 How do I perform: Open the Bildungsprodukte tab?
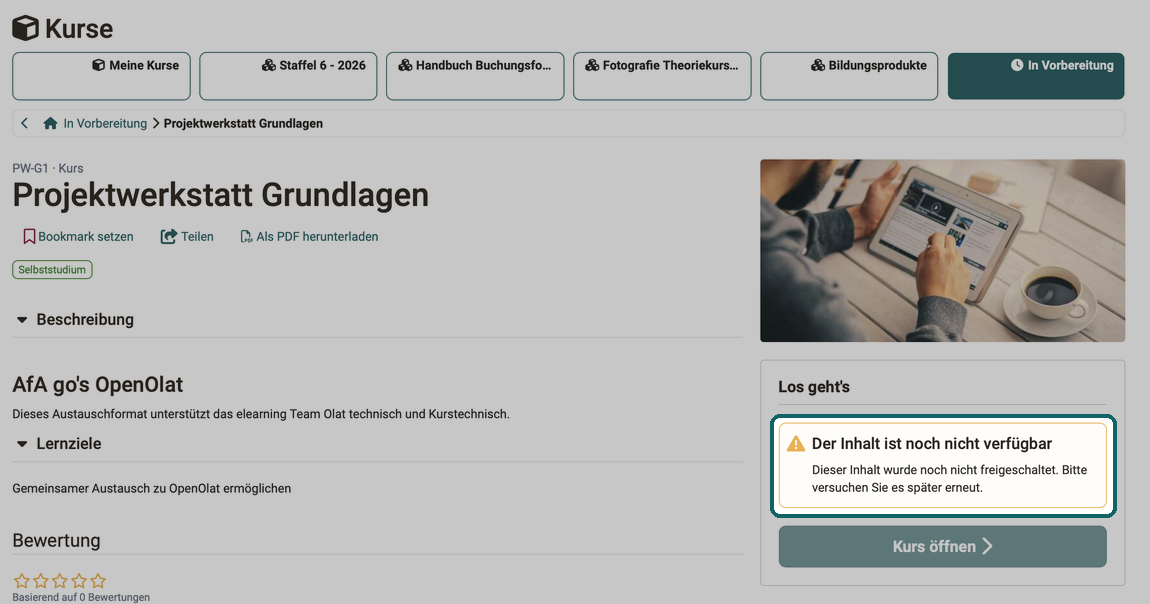tap(849, 76)
